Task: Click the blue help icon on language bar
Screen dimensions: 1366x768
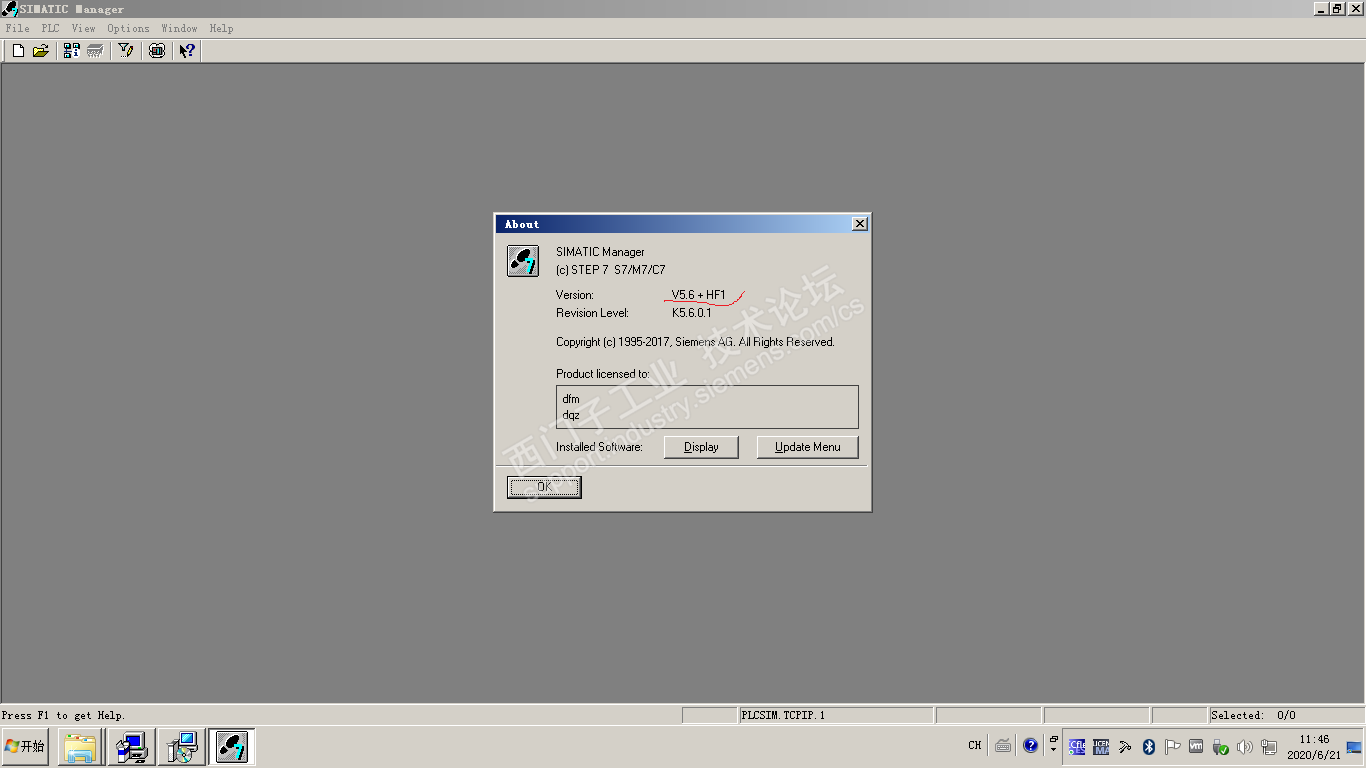Action: point(1030,746)
